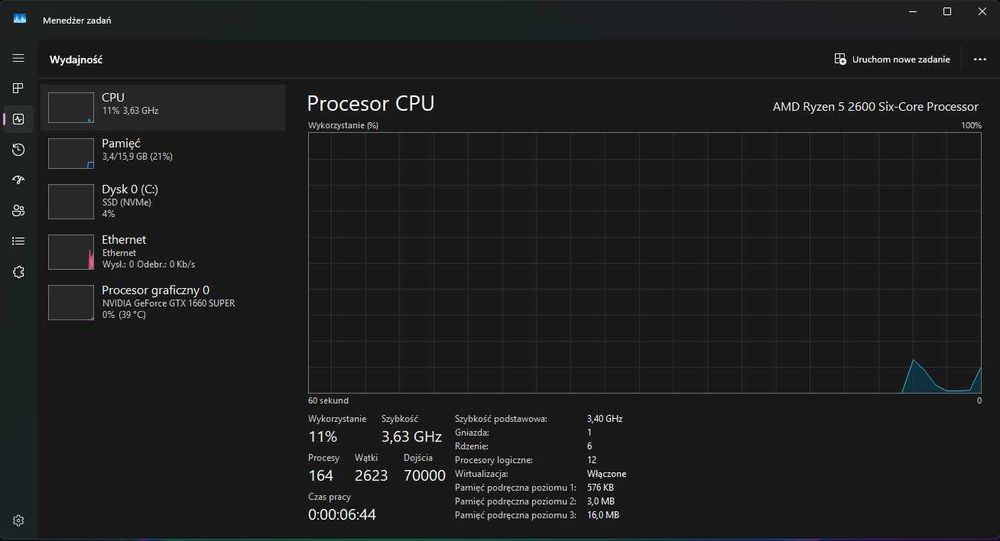The width and height of the screenshot is (1000, 541).
Task: Open the hamburger navigation menu
Action: click(18, 58)
